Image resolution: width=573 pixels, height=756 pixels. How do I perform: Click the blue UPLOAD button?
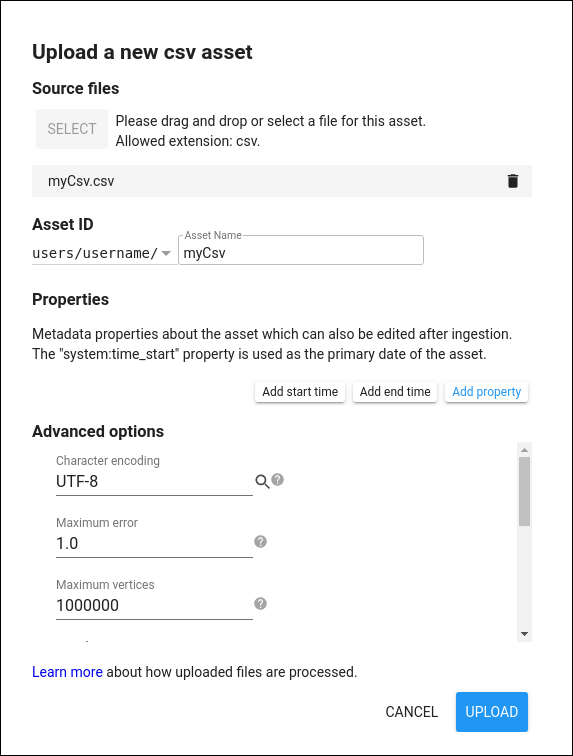click(x=491, y=712)
